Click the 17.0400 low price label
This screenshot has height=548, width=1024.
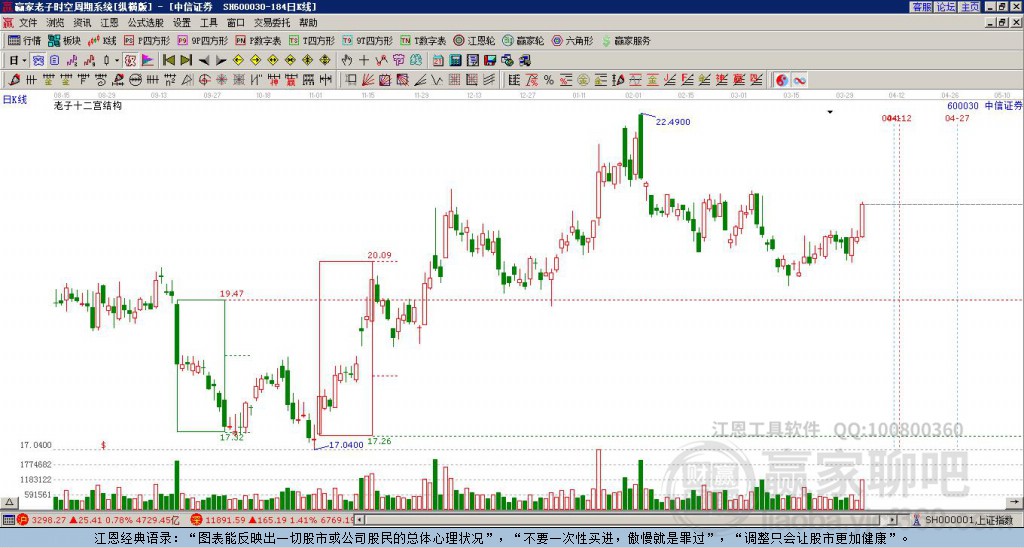click(345, 445)
